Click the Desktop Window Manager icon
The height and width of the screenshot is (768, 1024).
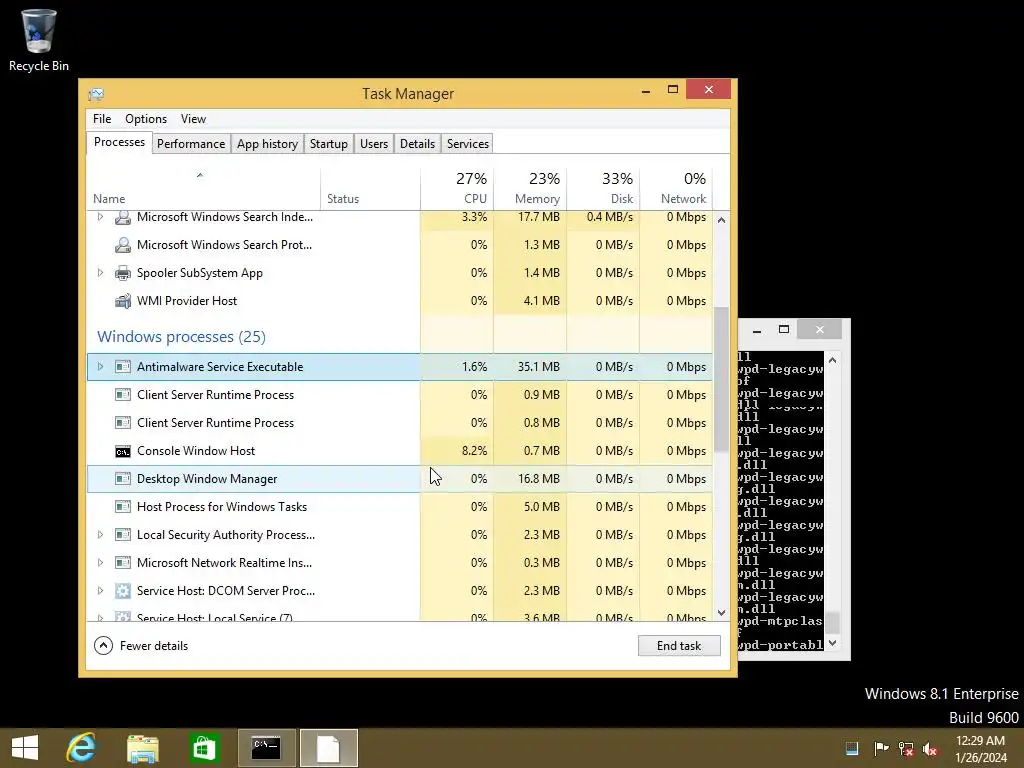pos(122,479)
